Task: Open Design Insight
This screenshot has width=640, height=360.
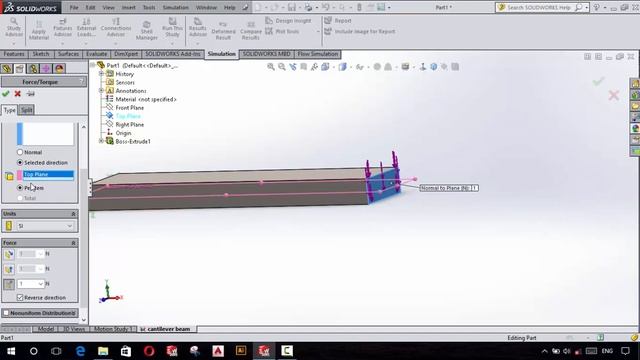Action: point(288,20)
